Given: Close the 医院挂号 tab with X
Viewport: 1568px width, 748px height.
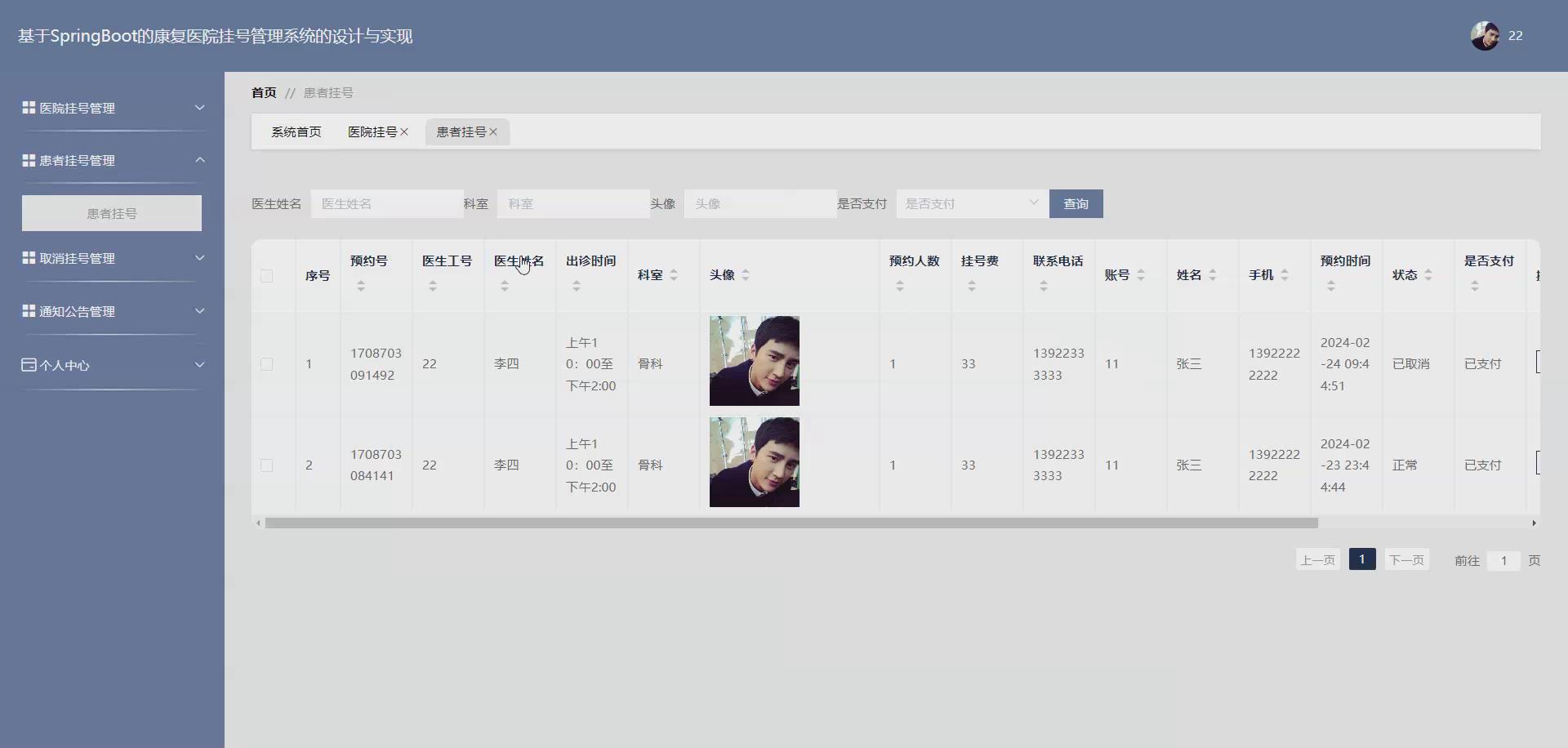Looking at the screenshot, I should pos(404,132).
